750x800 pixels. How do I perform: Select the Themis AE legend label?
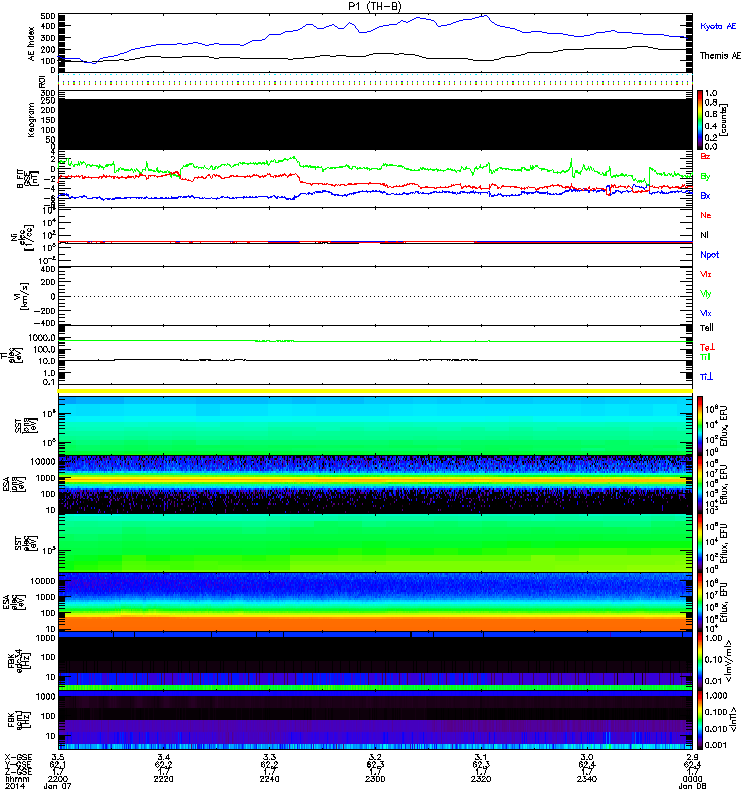pyautogui.click(x=720, y=55)
